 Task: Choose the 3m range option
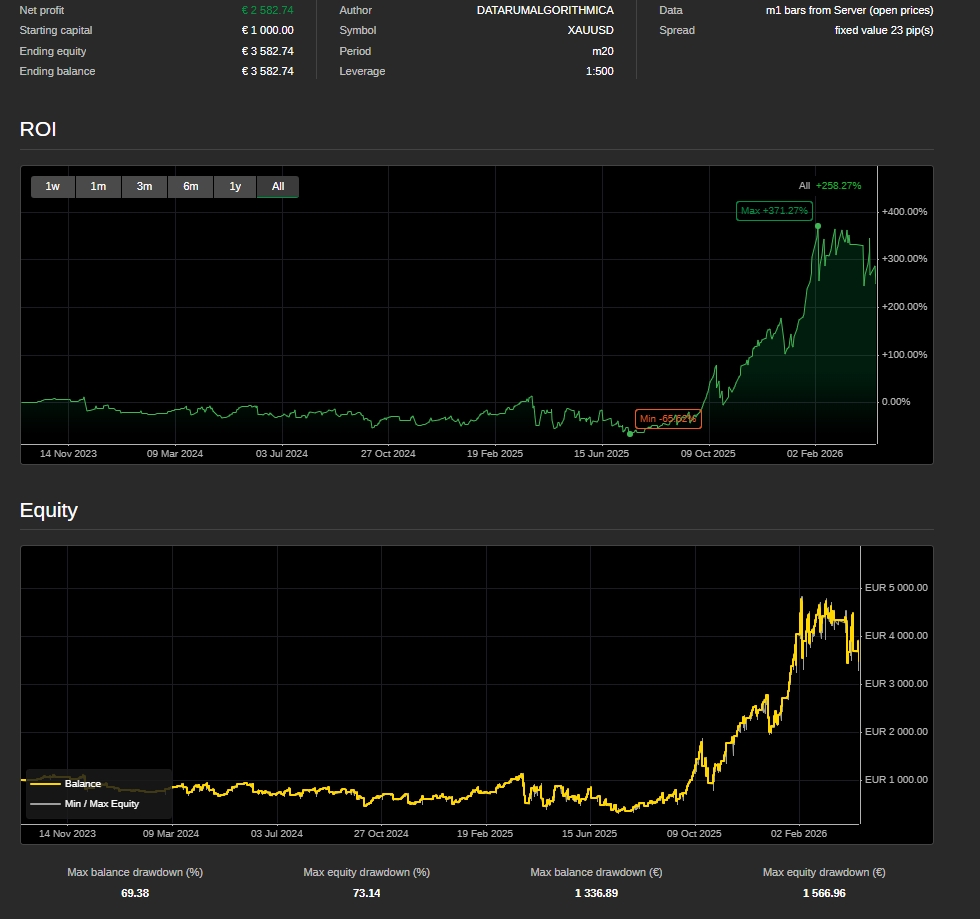pos(144,186)
